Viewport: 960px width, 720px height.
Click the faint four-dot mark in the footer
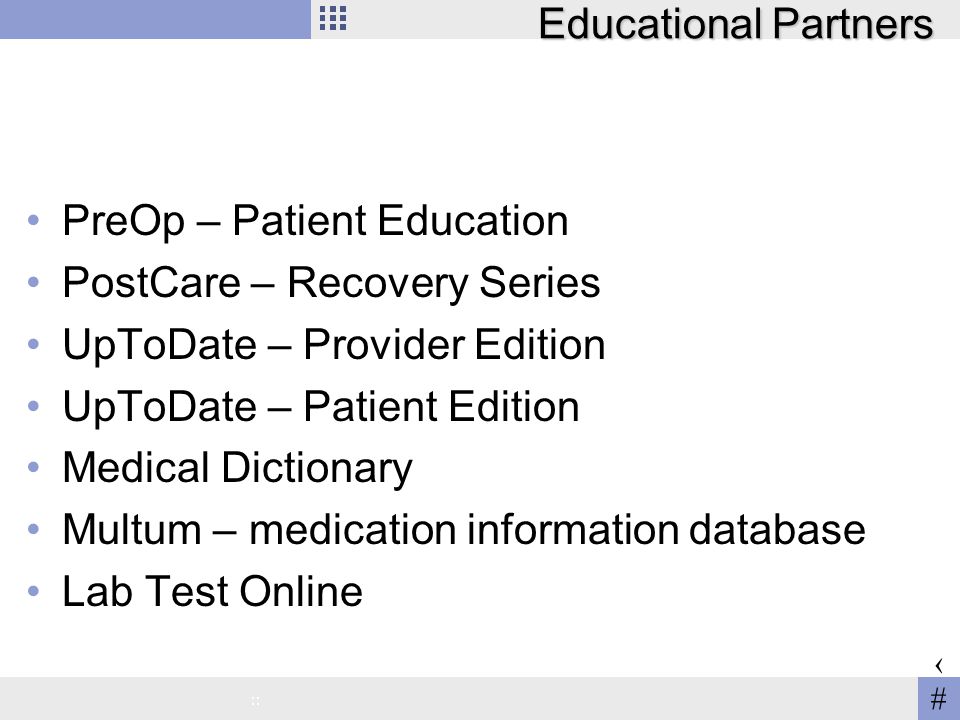click(255, 701)
